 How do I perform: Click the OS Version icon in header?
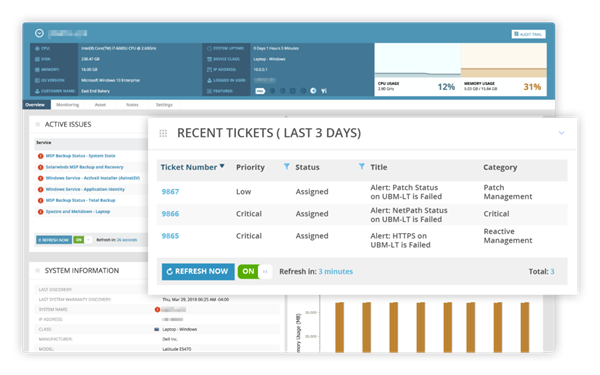(37, 80)
